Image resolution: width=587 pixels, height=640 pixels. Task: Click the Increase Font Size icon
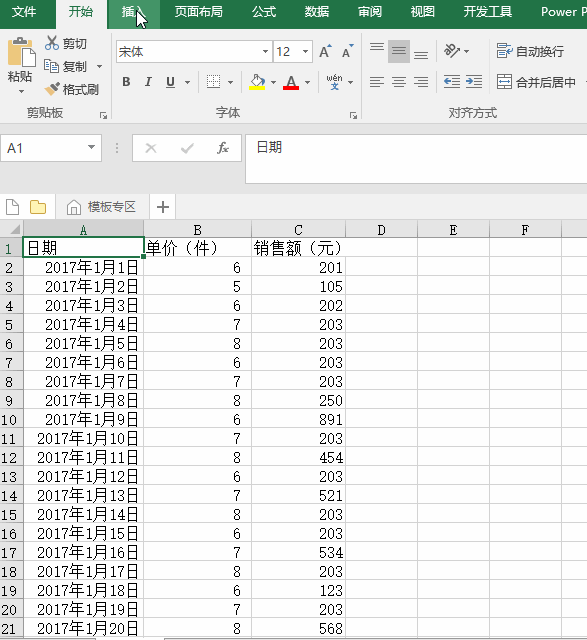tap(325, 52)
